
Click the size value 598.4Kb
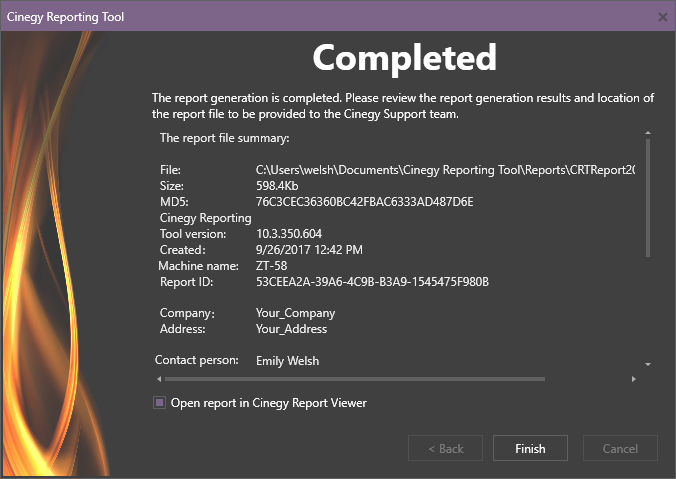pos(277,186)
